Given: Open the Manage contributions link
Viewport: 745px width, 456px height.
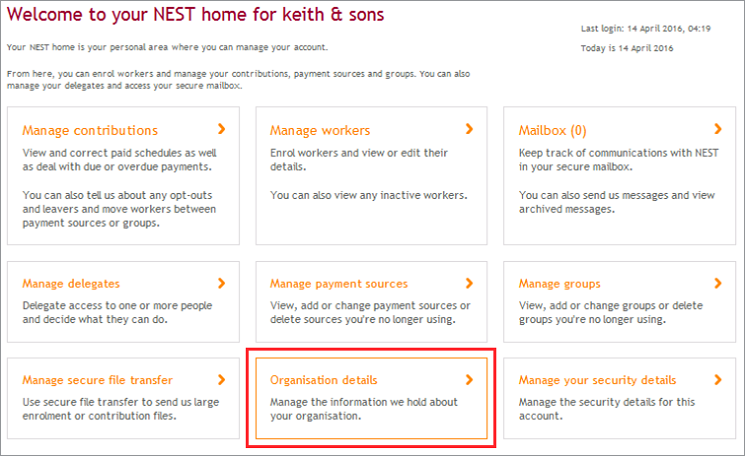Looking at the screenshot, I should [90, 131].
